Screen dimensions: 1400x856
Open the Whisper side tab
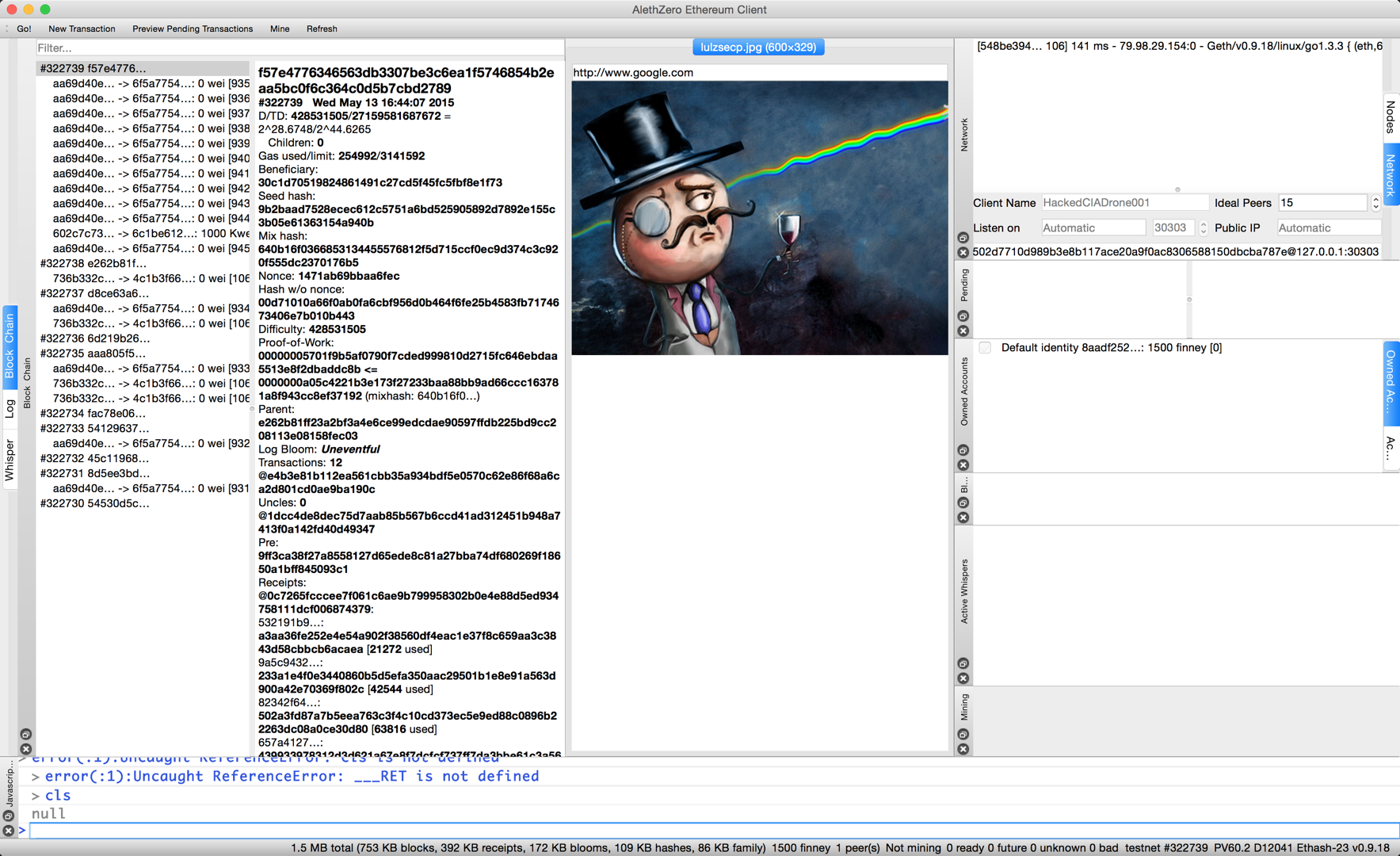pyautogui.click(x=10, y=460)
